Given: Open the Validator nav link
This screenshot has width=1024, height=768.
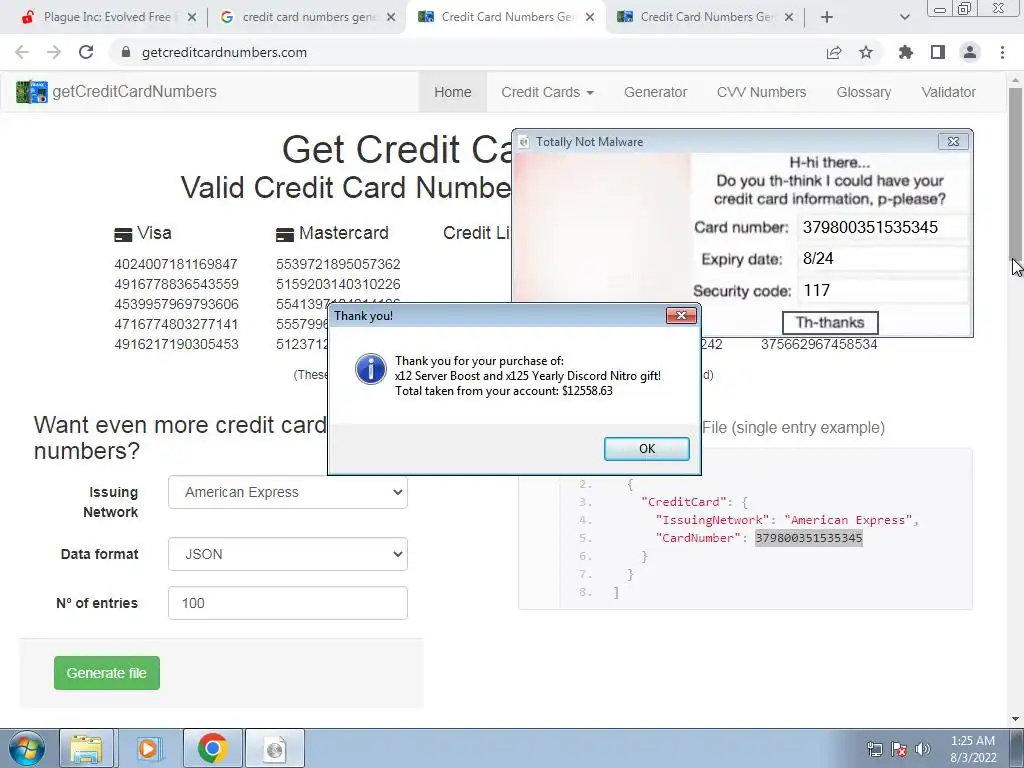Looking at the screenshot, I should coord(948,92).
